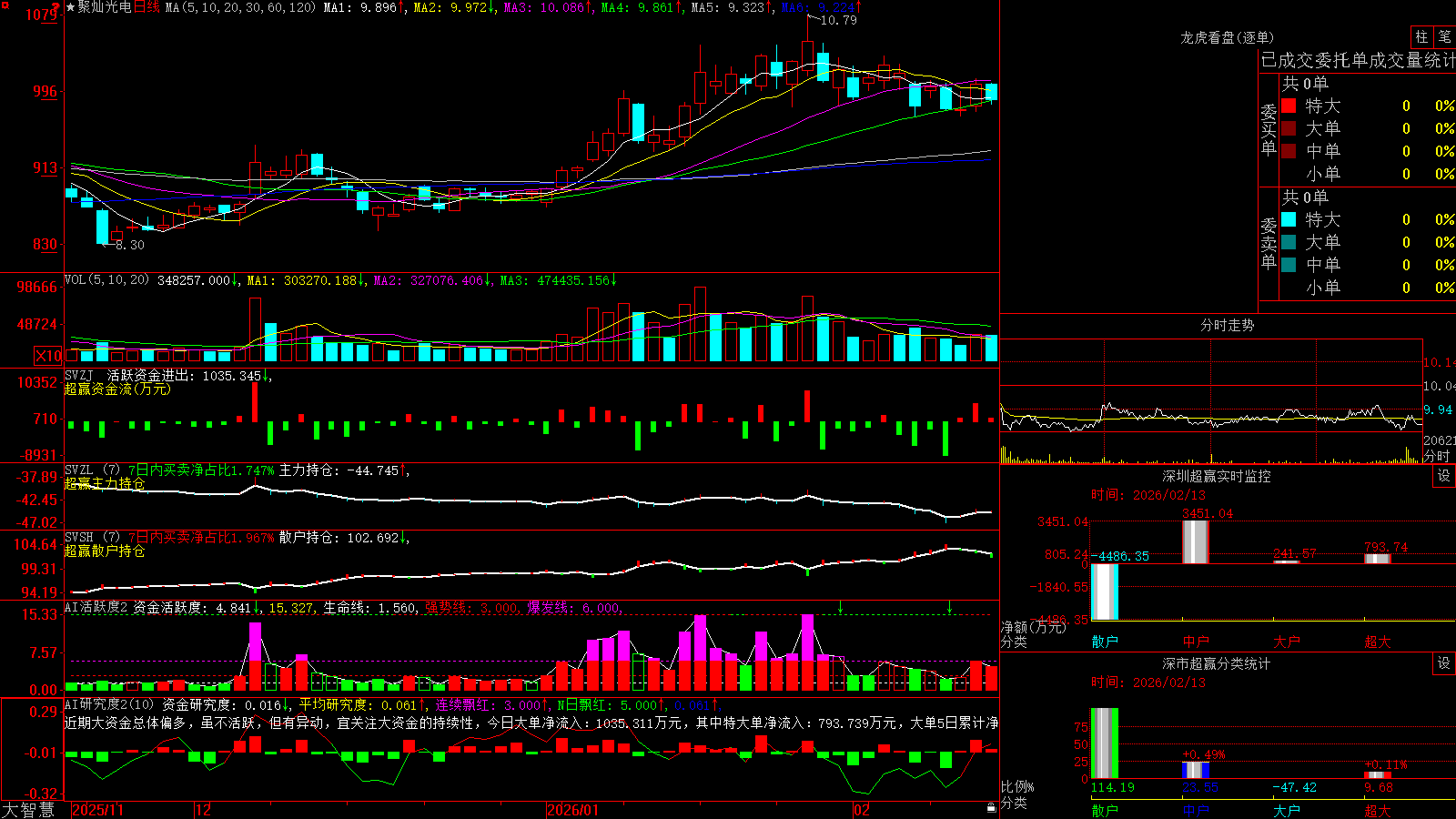
Task: Click the 大智慧 logo
Action: coord(28,810)
